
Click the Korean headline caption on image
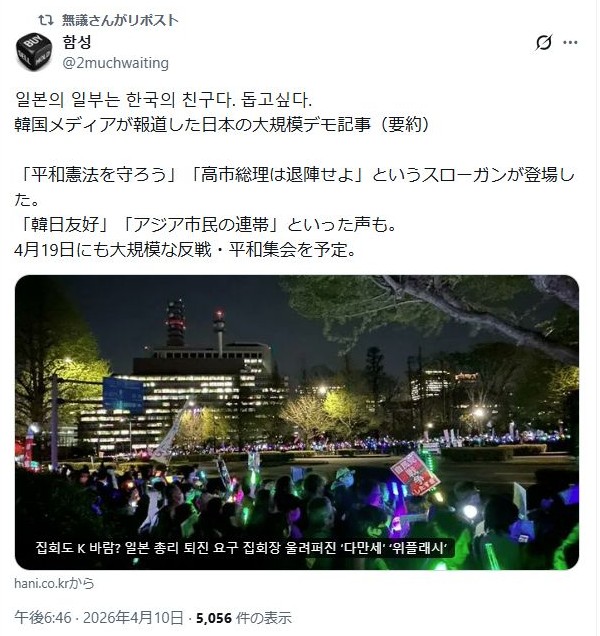[242, 548]
